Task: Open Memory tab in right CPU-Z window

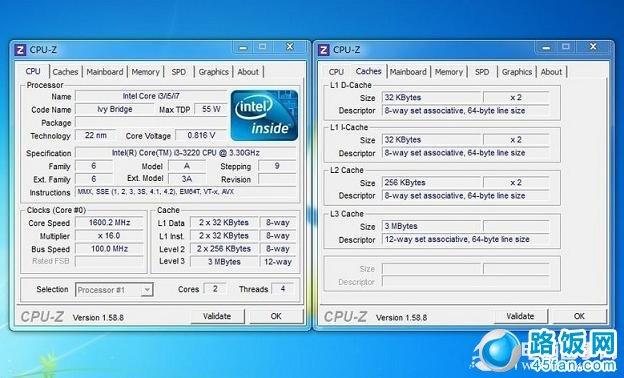Action: coord(448,72)
